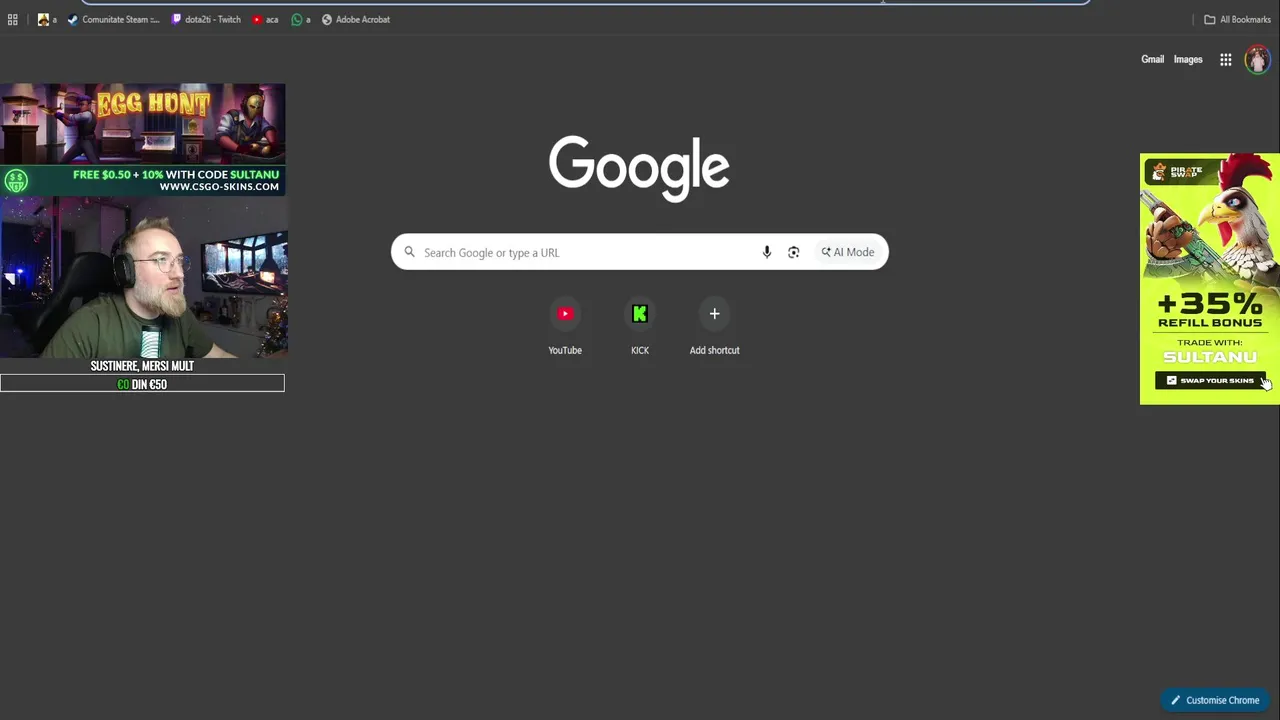The image size is (1280, 720).
Task: Open Google Images link
Action: pos(1188,59)
